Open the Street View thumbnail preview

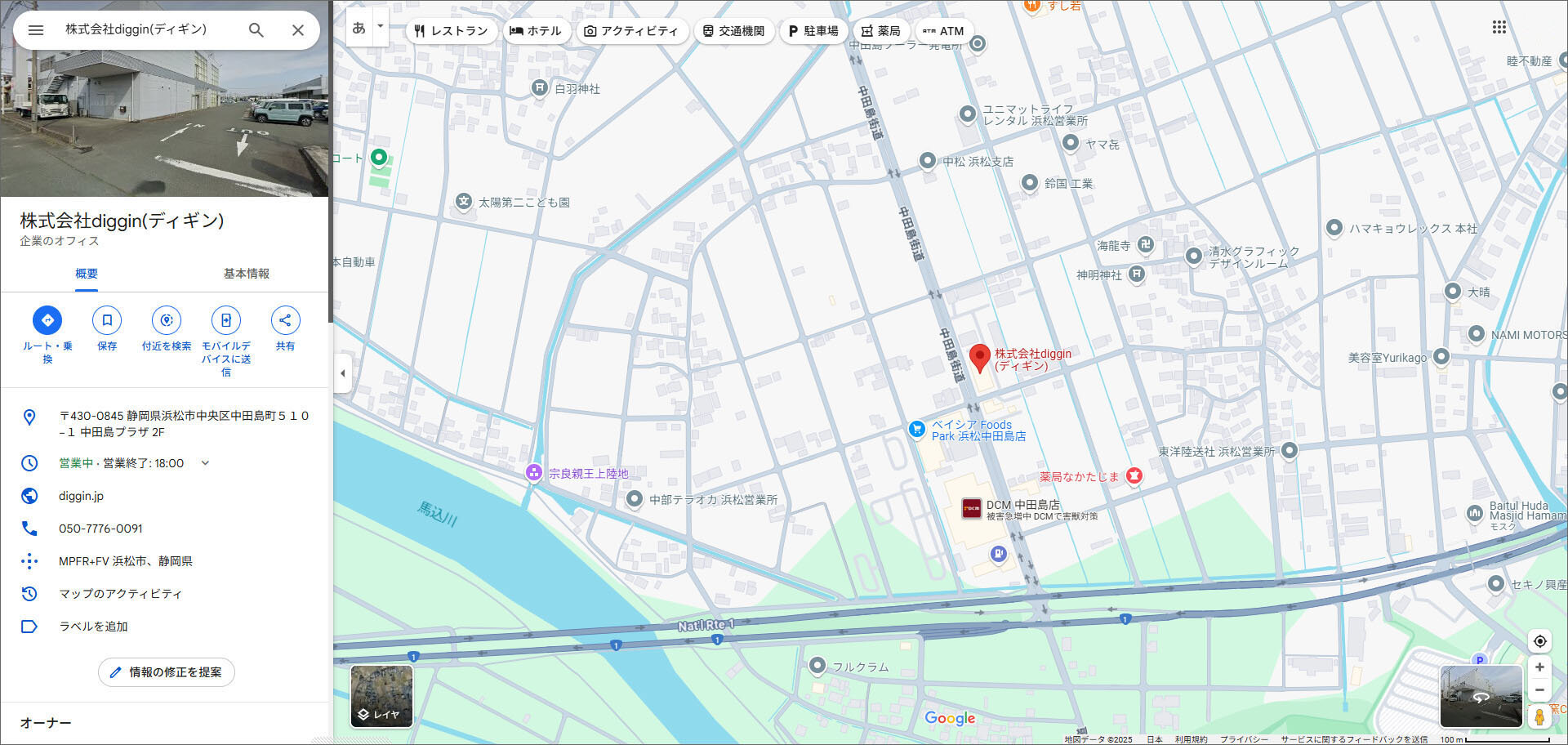tap(1481, 697)
